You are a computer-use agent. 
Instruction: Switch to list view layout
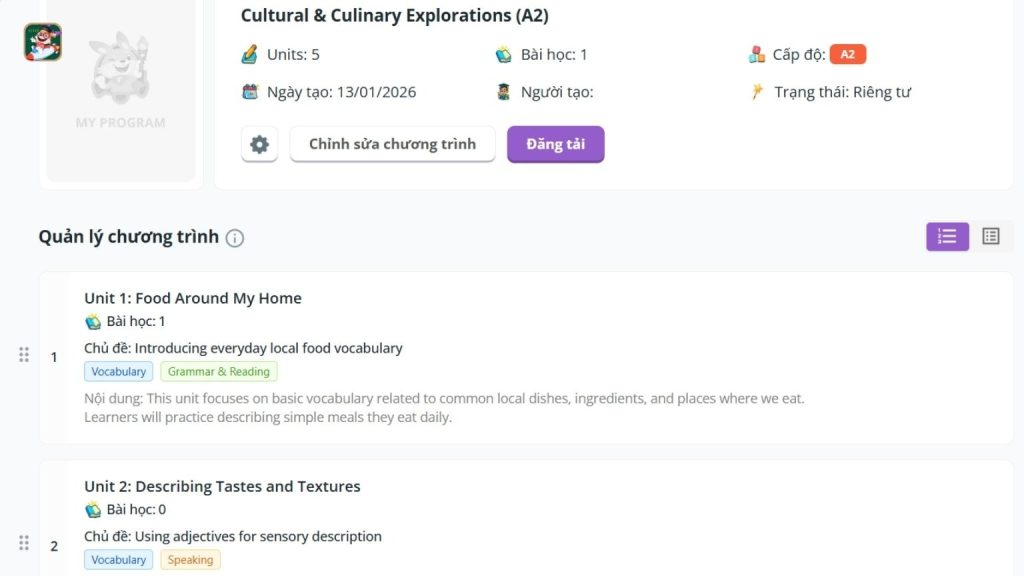947,236
